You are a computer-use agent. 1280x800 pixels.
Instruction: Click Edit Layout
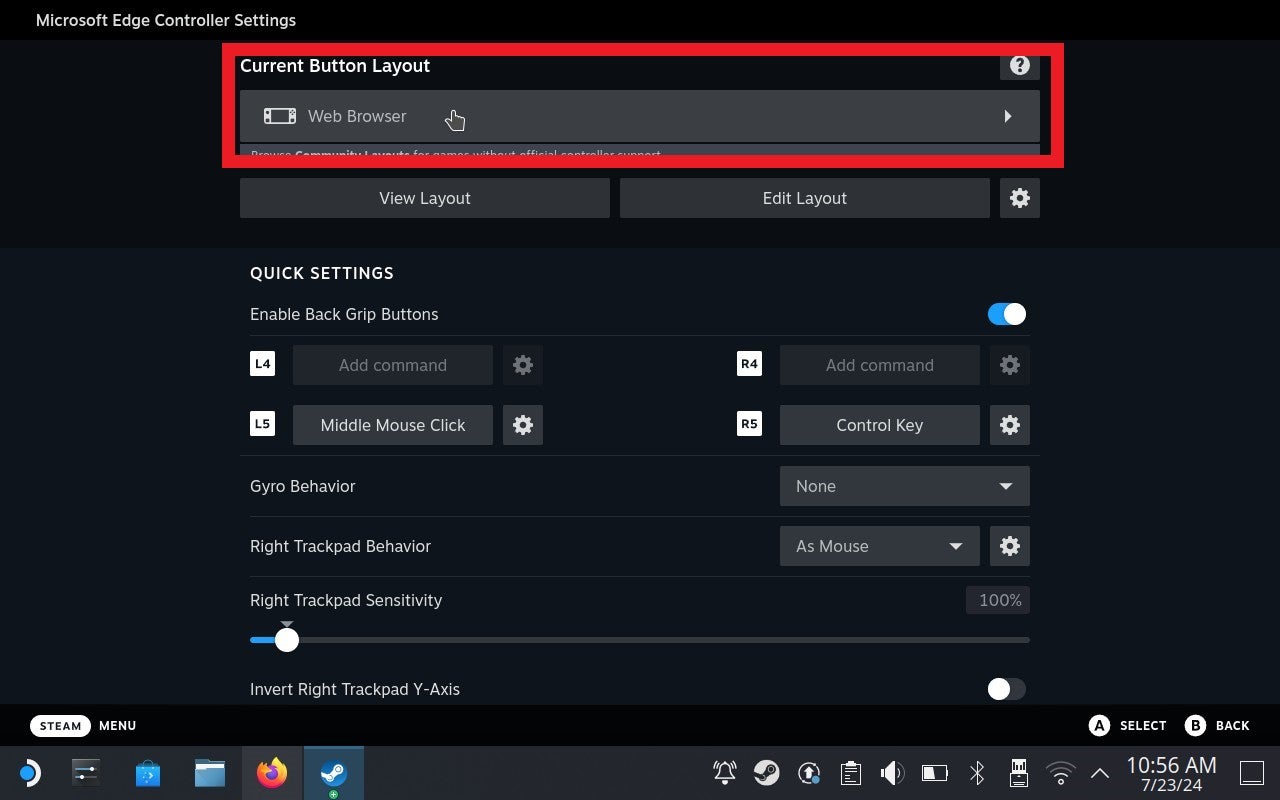(x=804, y=197)
